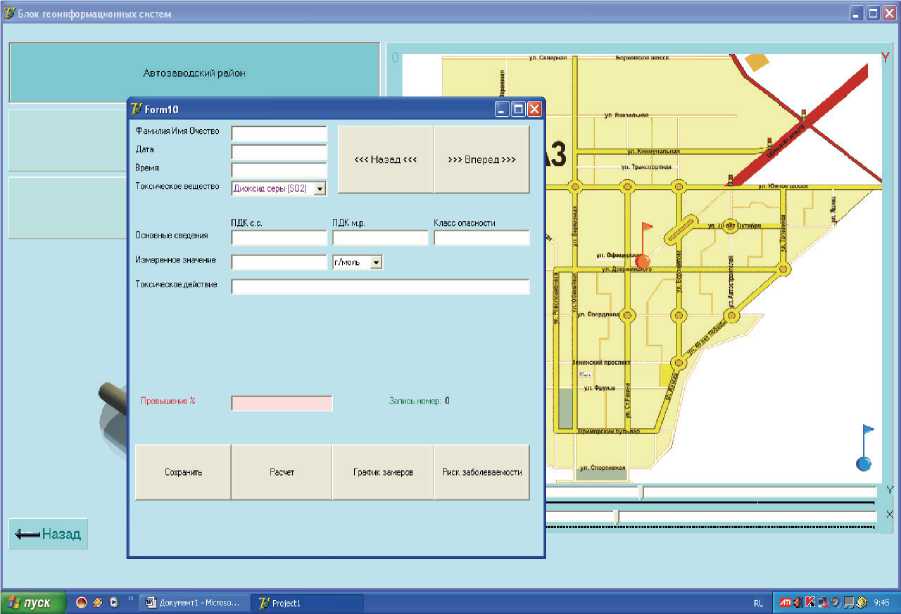This screenshot has height=614, width=901.
Task: Click the Y-axis slider below the map
Action: [x=642, y=491]
